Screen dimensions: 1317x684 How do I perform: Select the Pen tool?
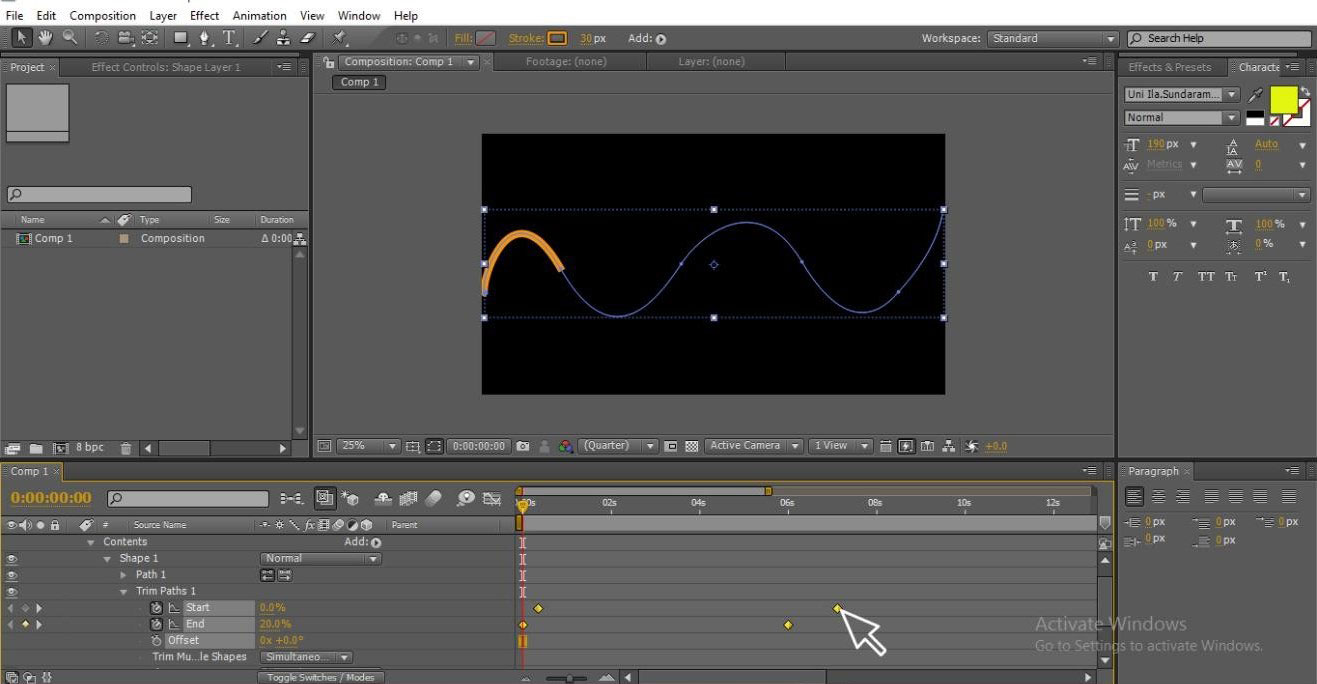[205, 38]
